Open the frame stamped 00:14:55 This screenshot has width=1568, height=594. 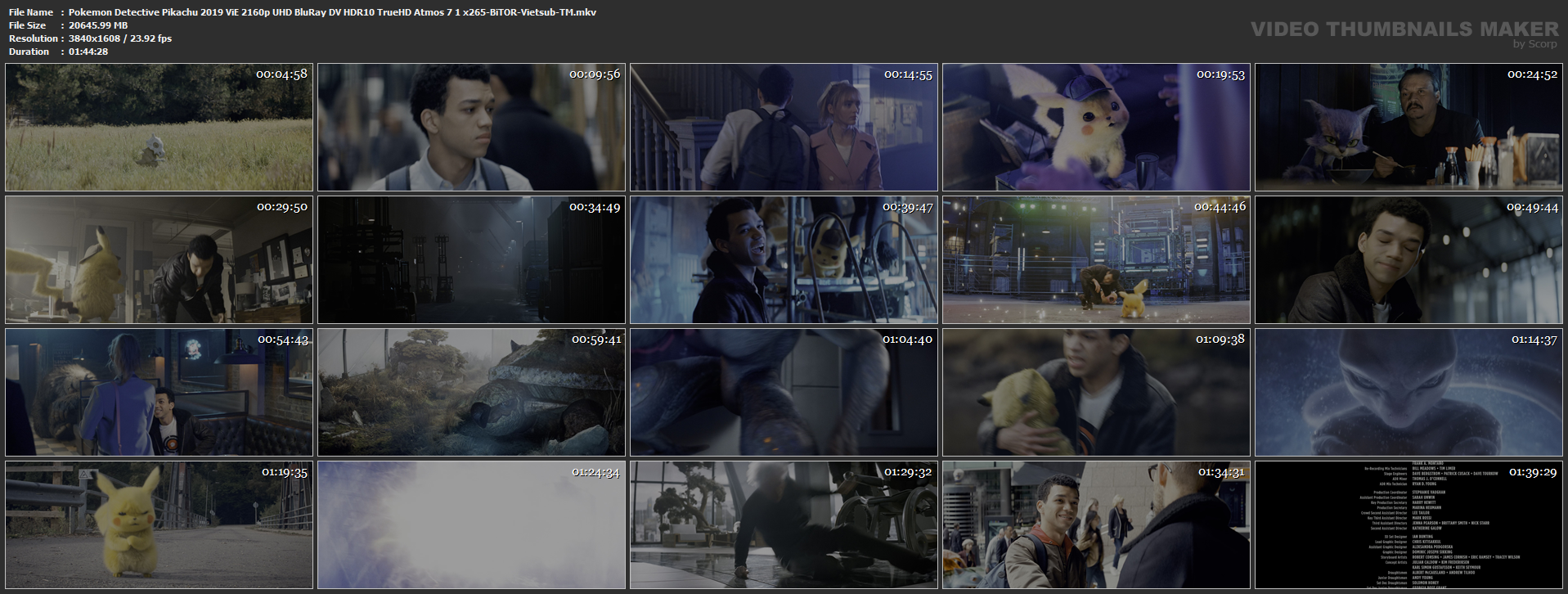pos(784,128)
